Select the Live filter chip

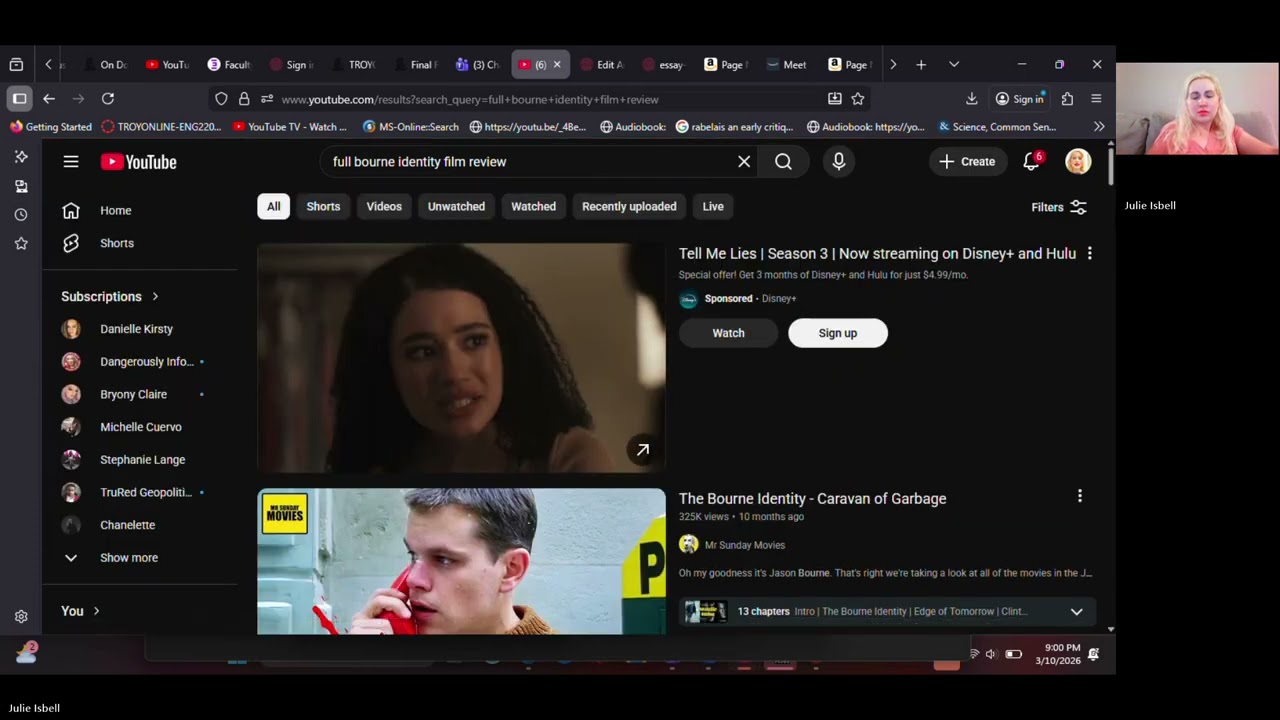coord(713,207)
